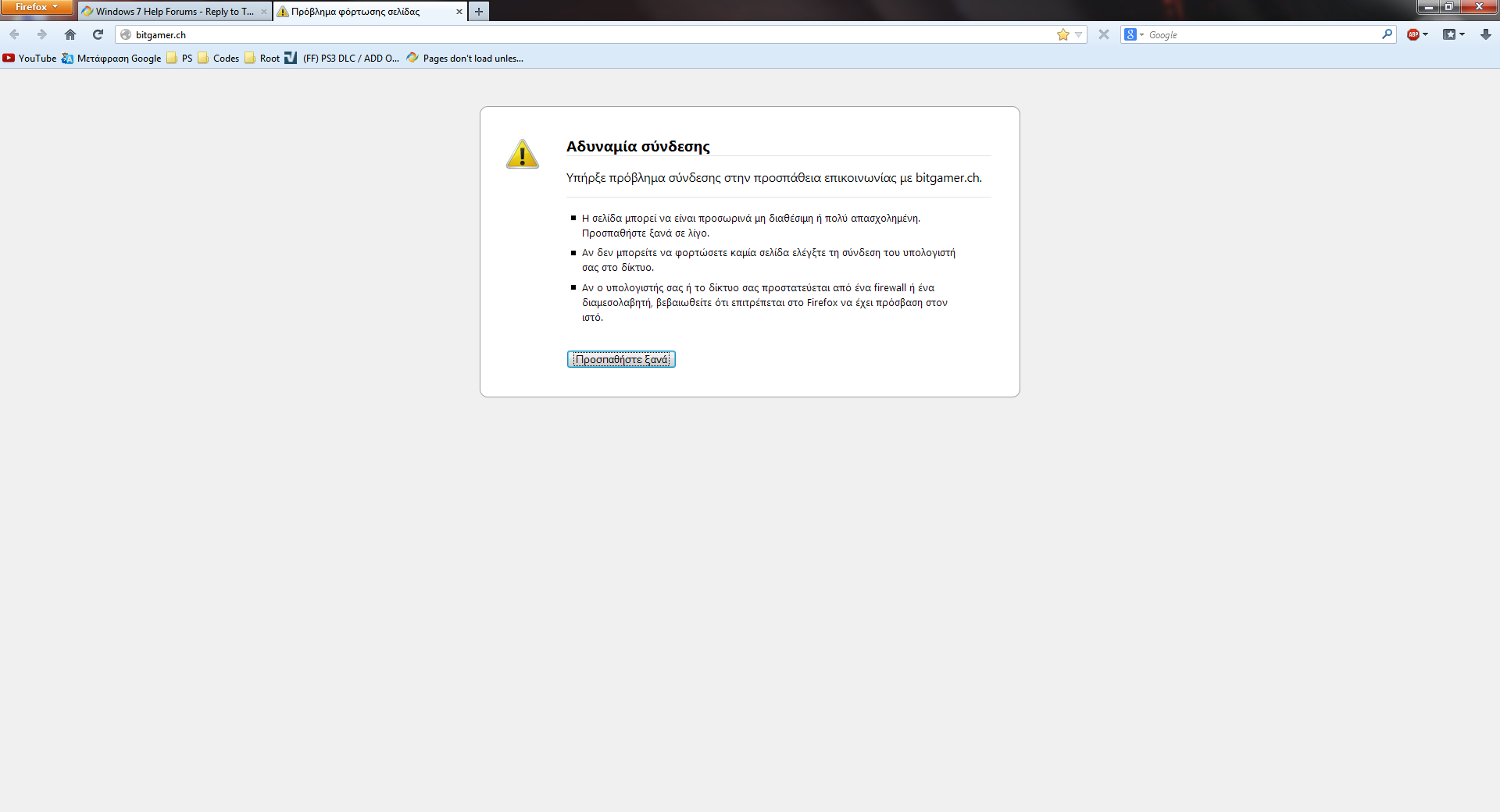Open a new tab

click(x=479, y=12)
